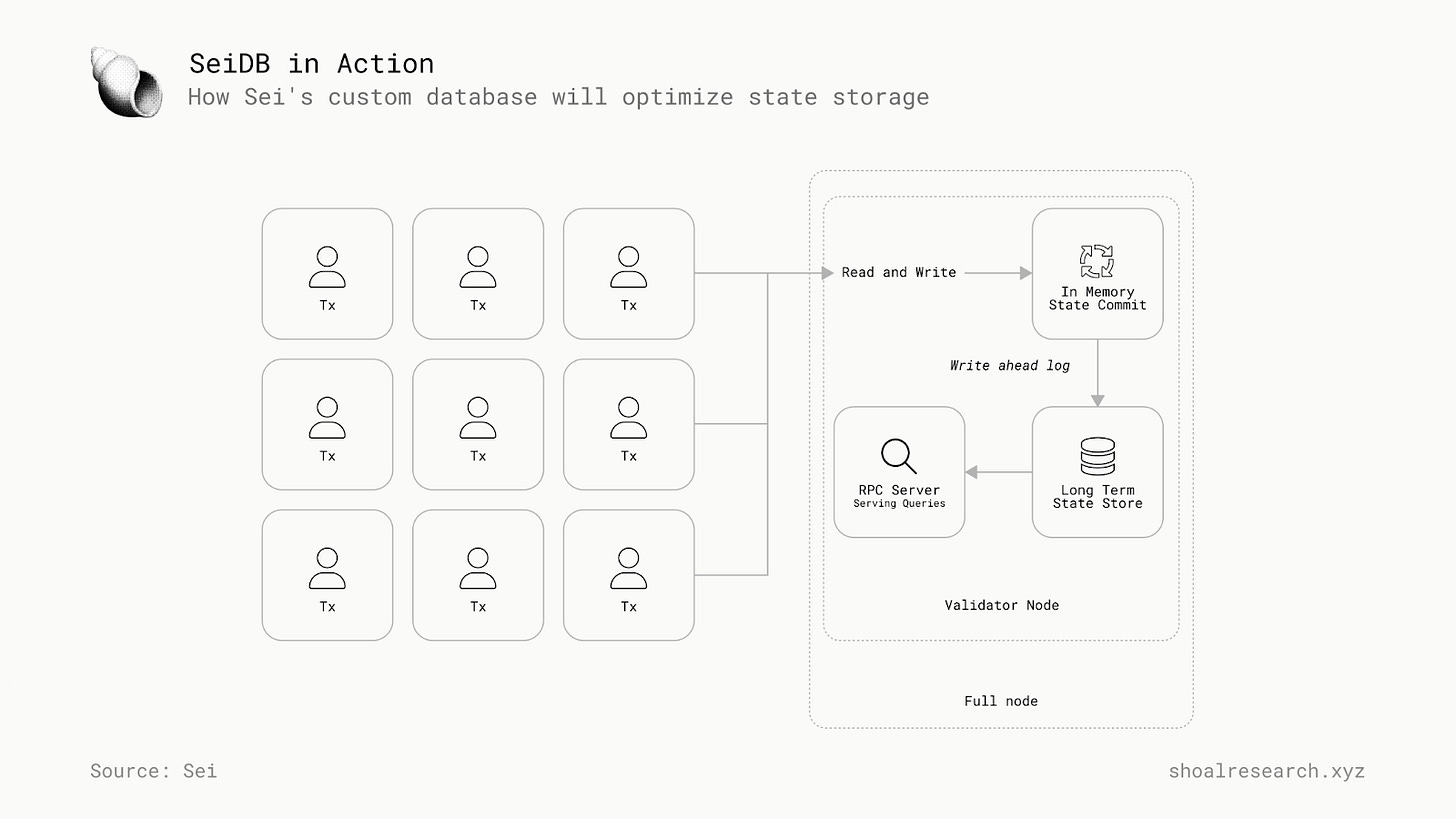This screenshot has width=1456, height=819.
Task: Select the In Memory State Commit sync icon
Action: click(x=1097, y=261)
